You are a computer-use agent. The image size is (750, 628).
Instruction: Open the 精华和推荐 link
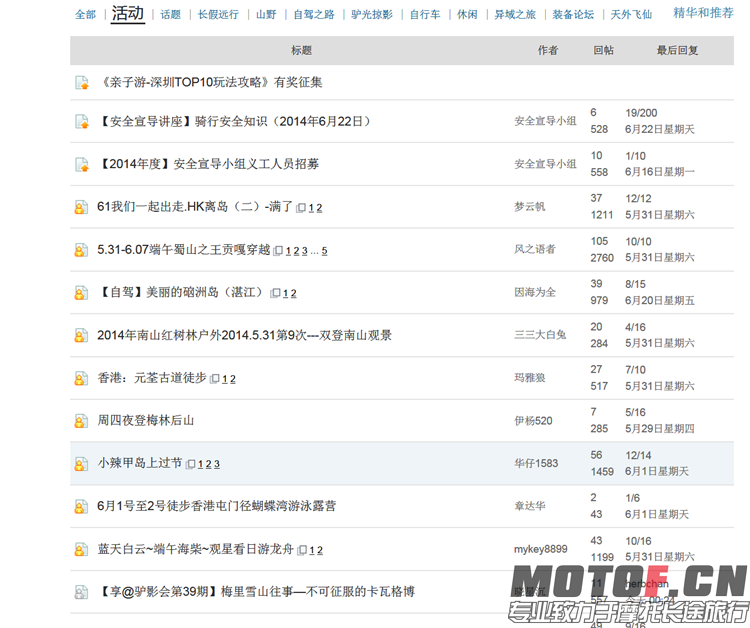[x=703, y=13]
